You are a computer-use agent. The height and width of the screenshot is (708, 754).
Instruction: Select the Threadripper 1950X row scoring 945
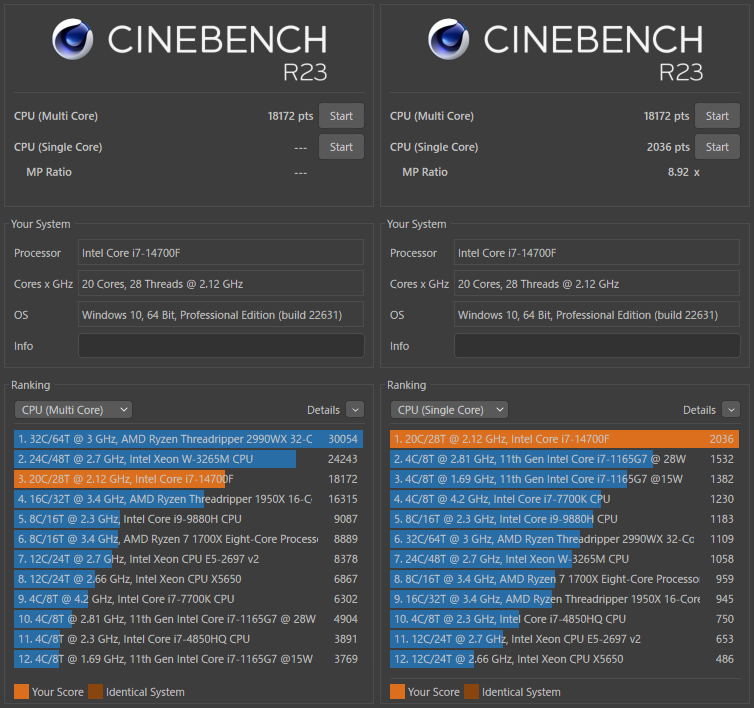click(565, 599)
